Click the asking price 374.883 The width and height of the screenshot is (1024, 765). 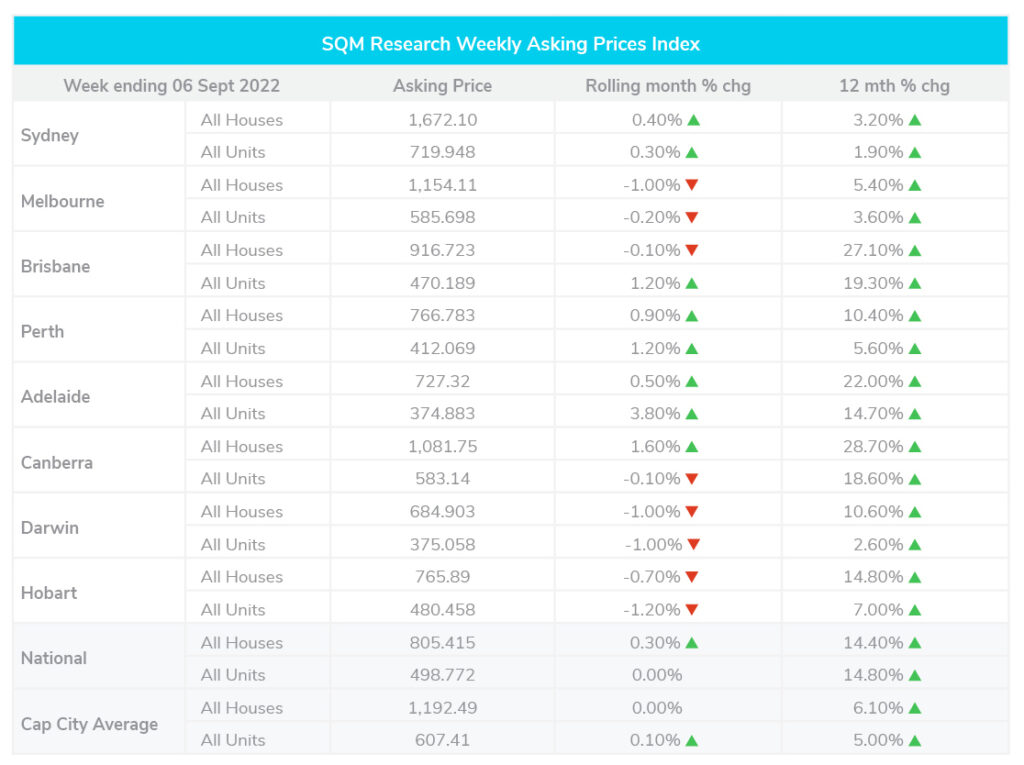coord(443,414)
